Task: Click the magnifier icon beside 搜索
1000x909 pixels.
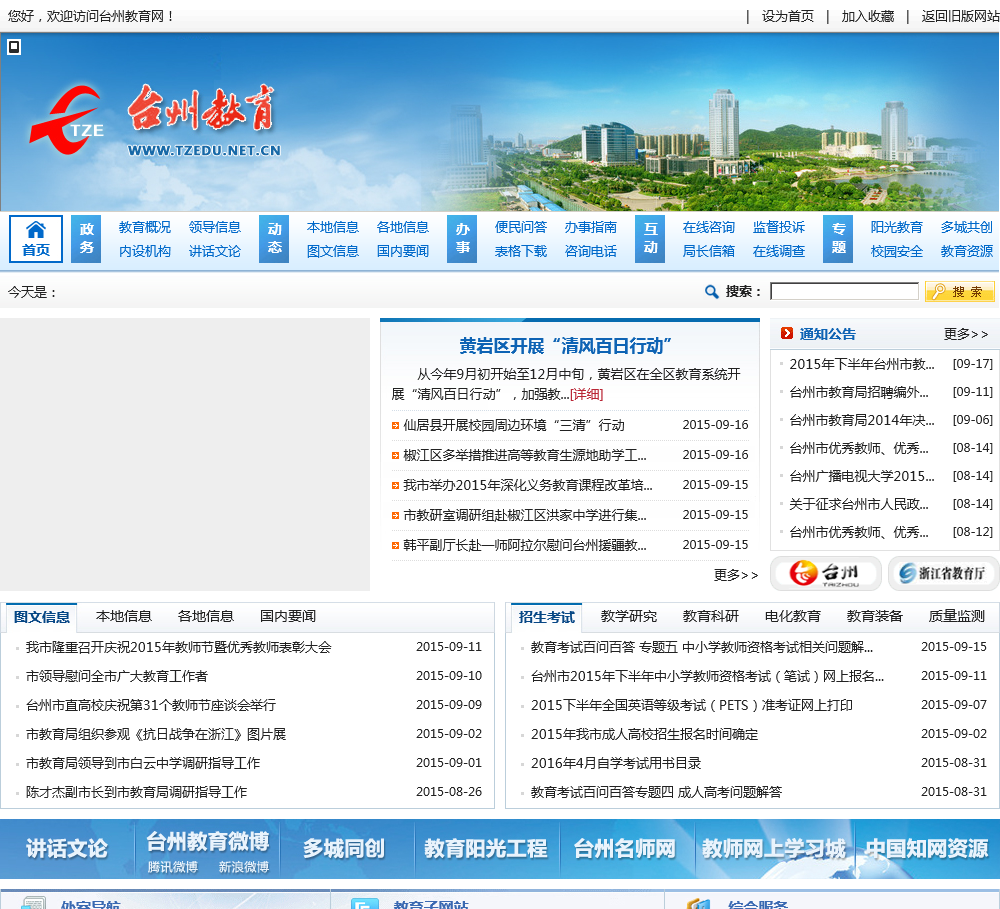Action: [712, 292]
